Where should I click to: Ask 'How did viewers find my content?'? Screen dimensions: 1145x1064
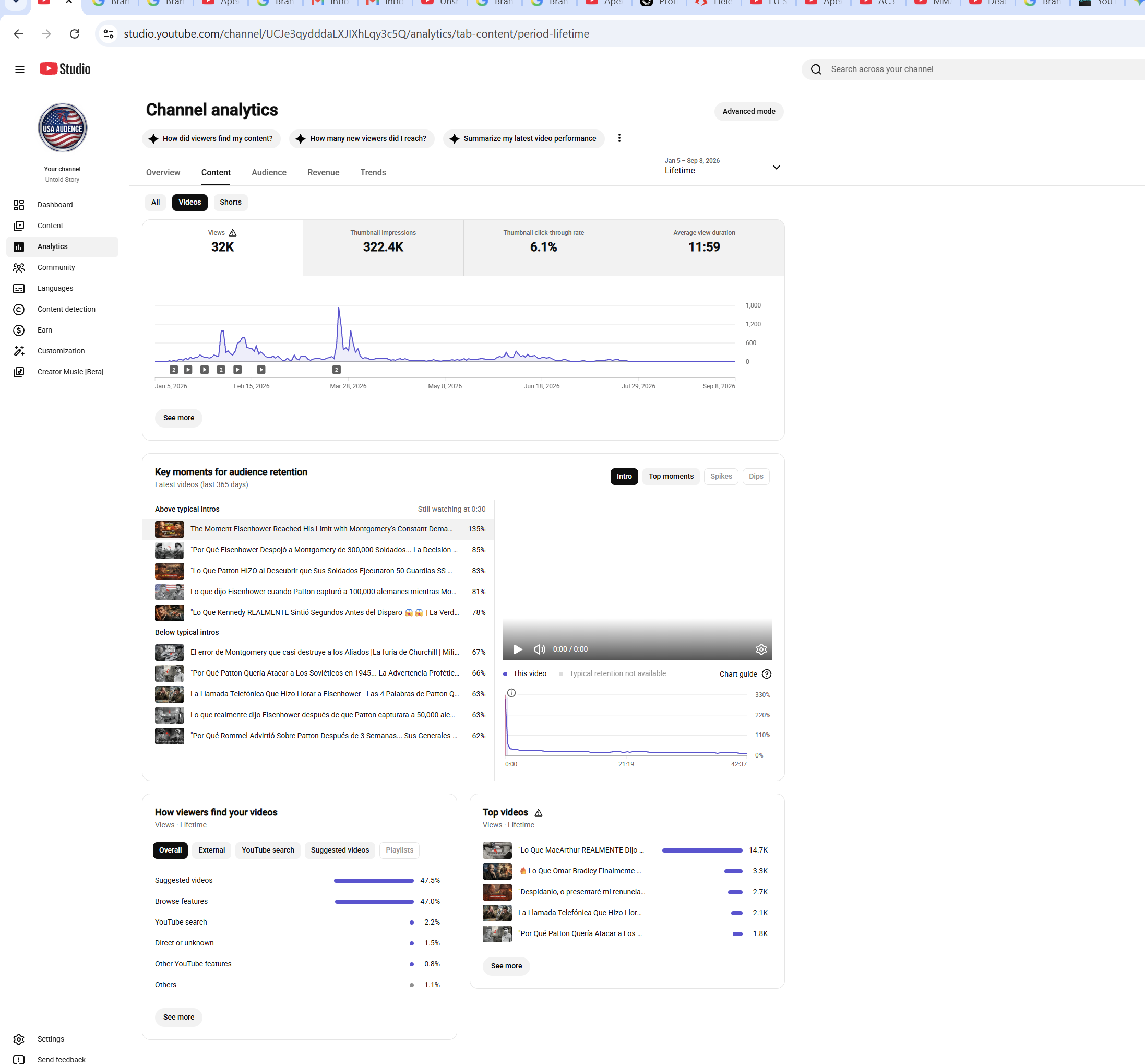pos(211,139)
